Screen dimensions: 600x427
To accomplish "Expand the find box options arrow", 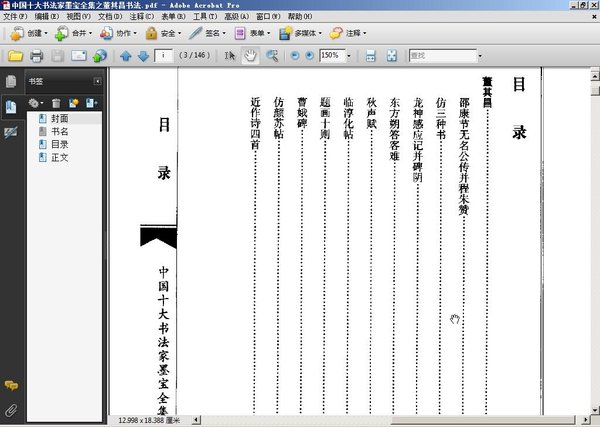I will [x=480, y=56].
